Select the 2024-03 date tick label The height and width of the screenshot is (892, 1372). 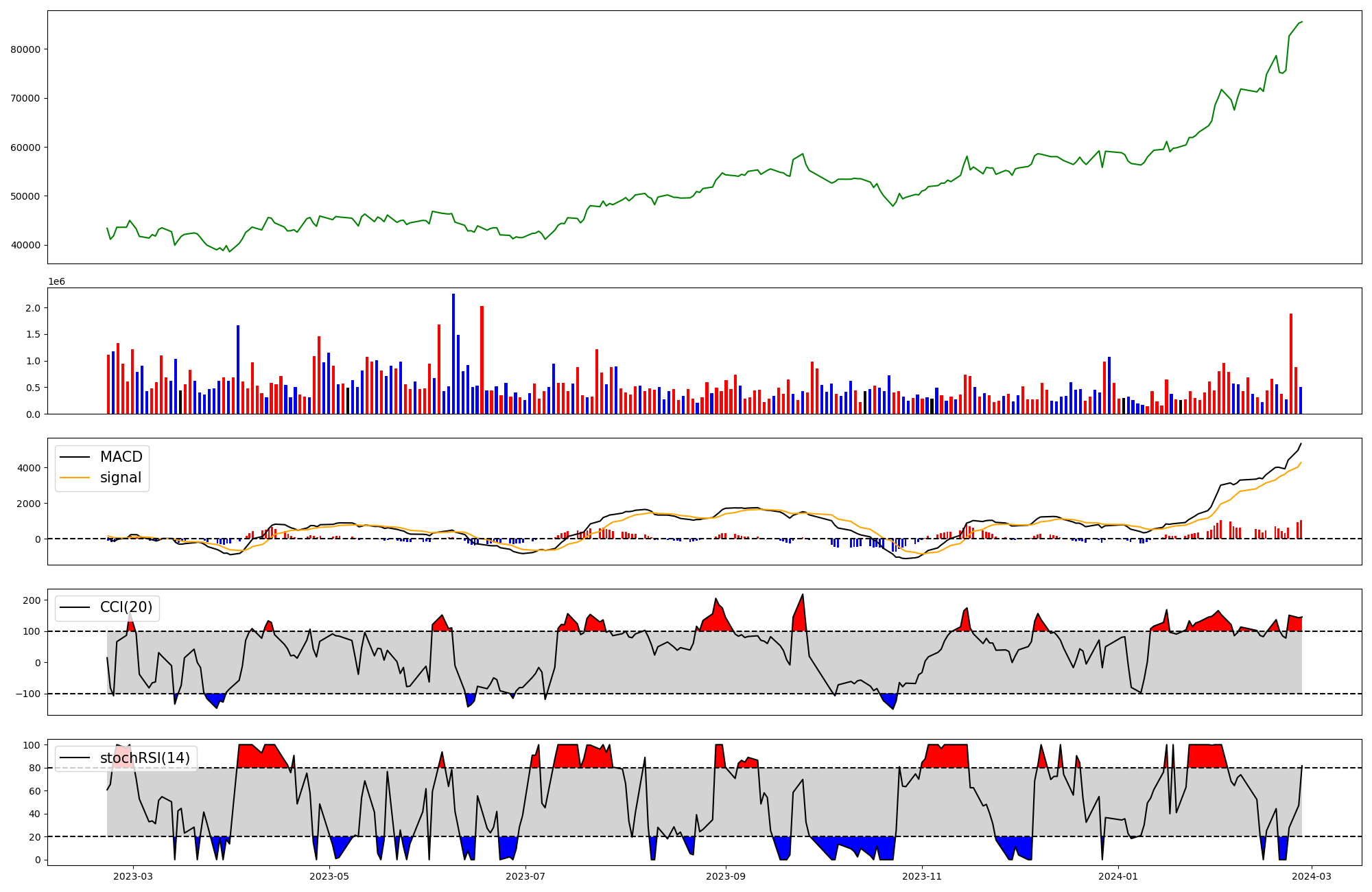(x=1312, y=876)
